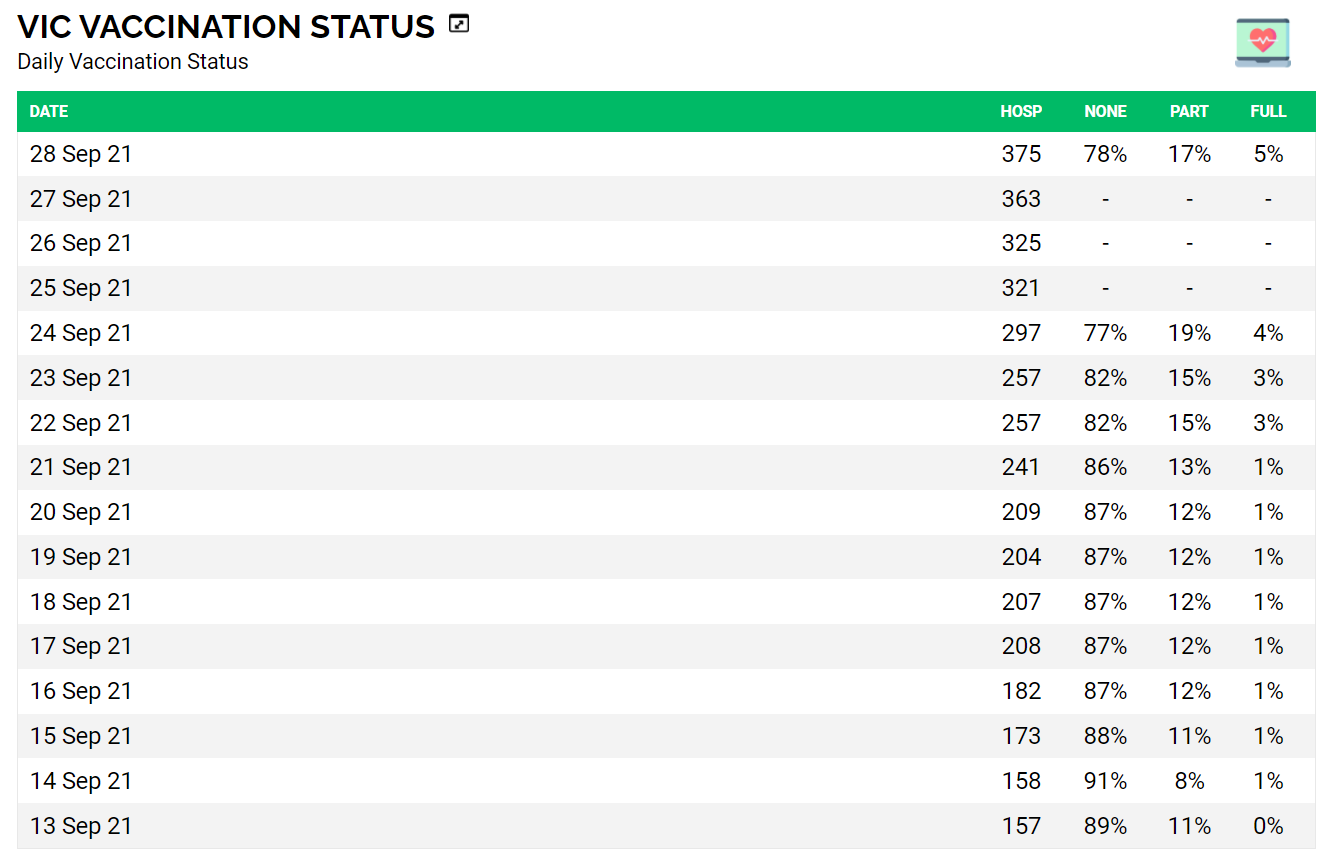Select the 28 Sep 21 row date
Image resolution: width=1324 pixels, height=859 pixels.
81,154
